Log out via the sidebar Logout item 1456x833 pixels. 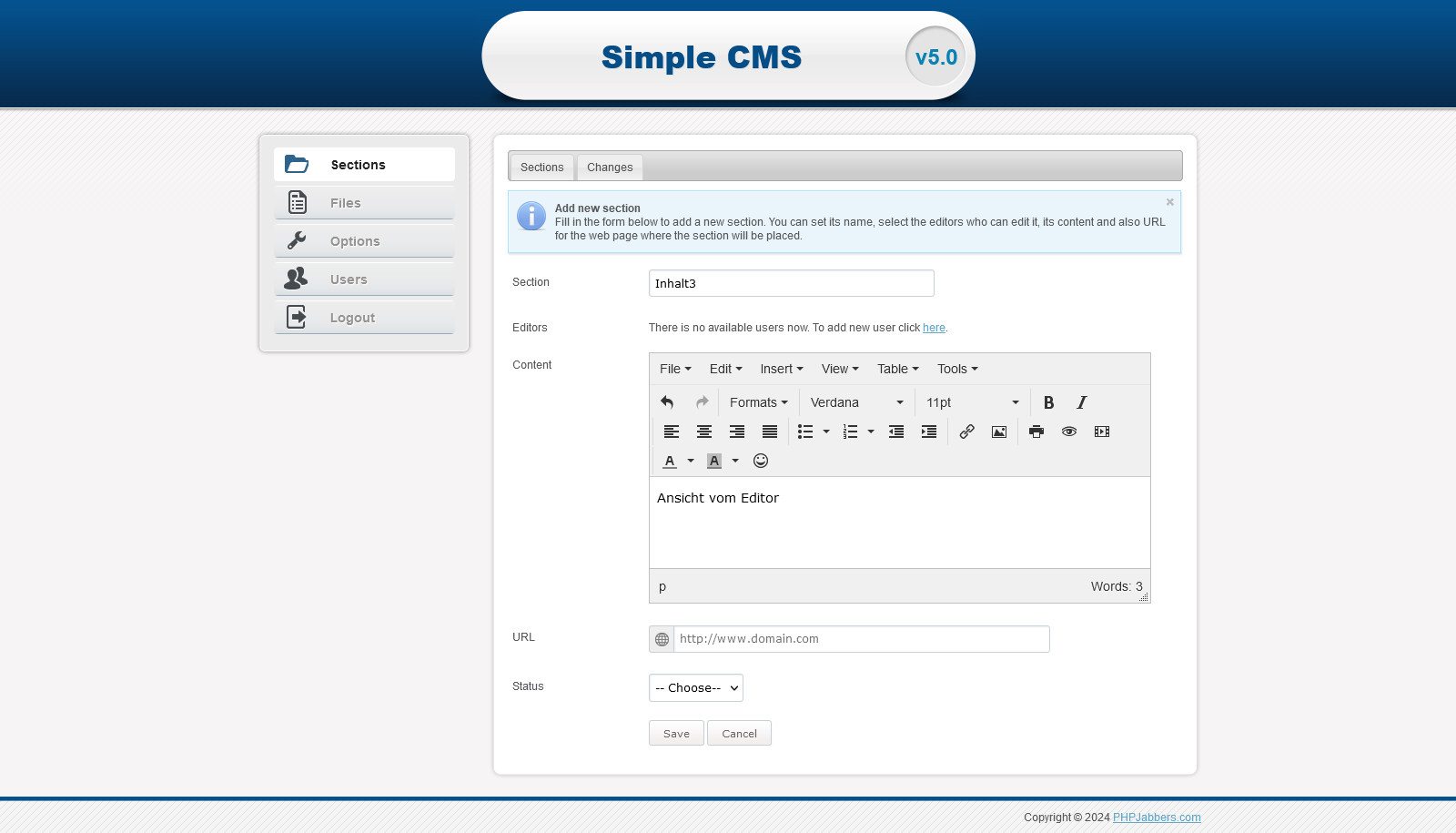click(364, 318)
